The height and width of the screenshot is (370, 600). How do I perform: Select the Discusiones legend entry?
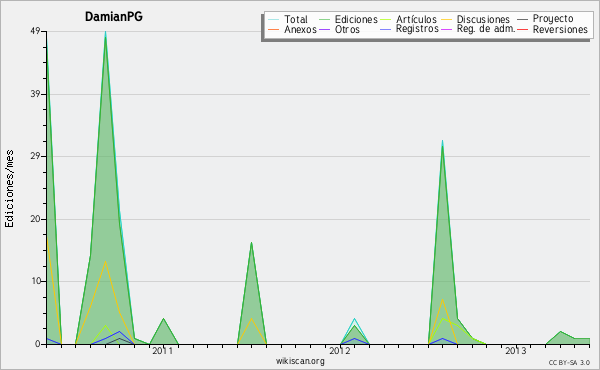click(483, 20)
